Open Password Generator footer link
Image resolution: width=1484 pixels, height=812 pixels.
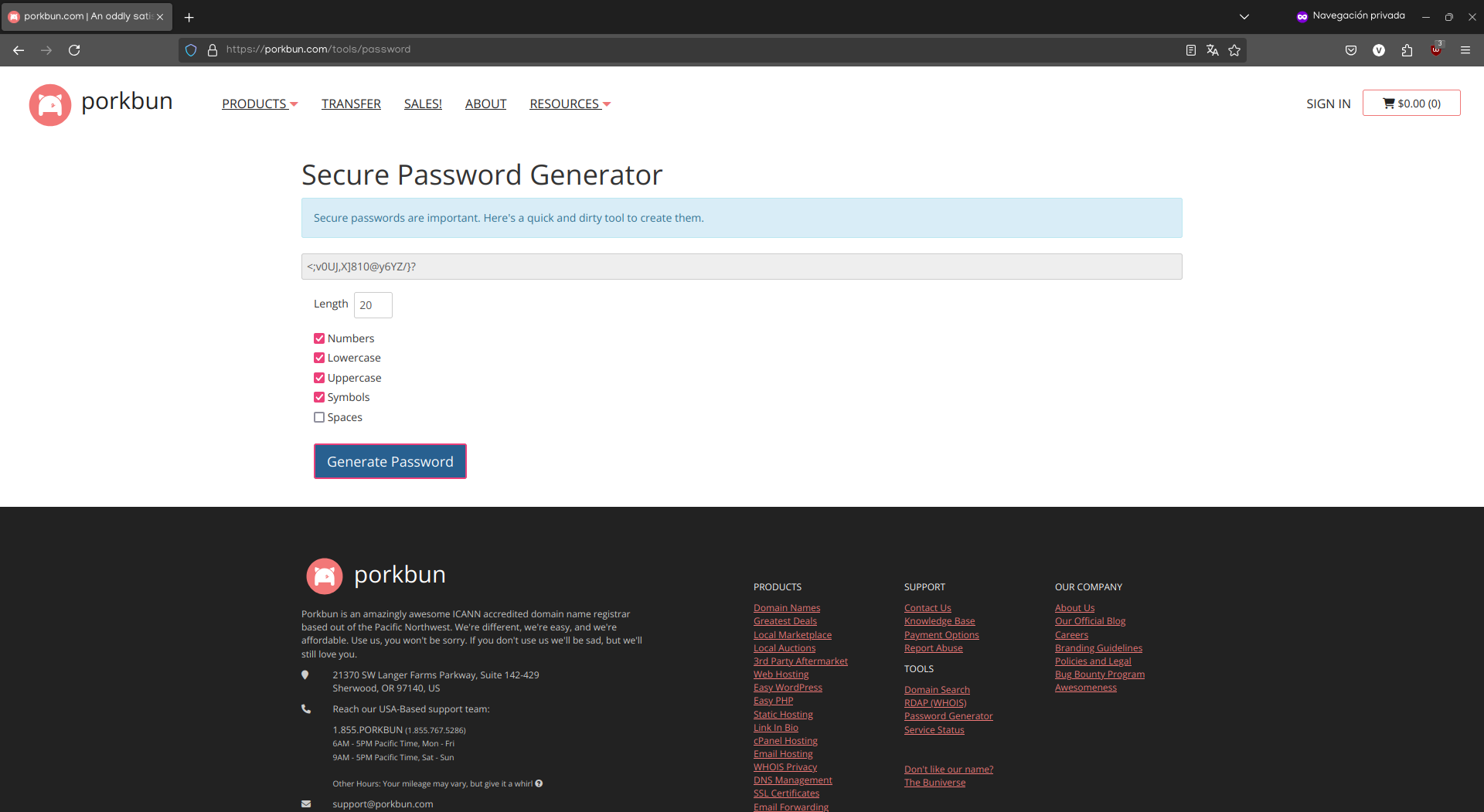[x=948, y=716]
